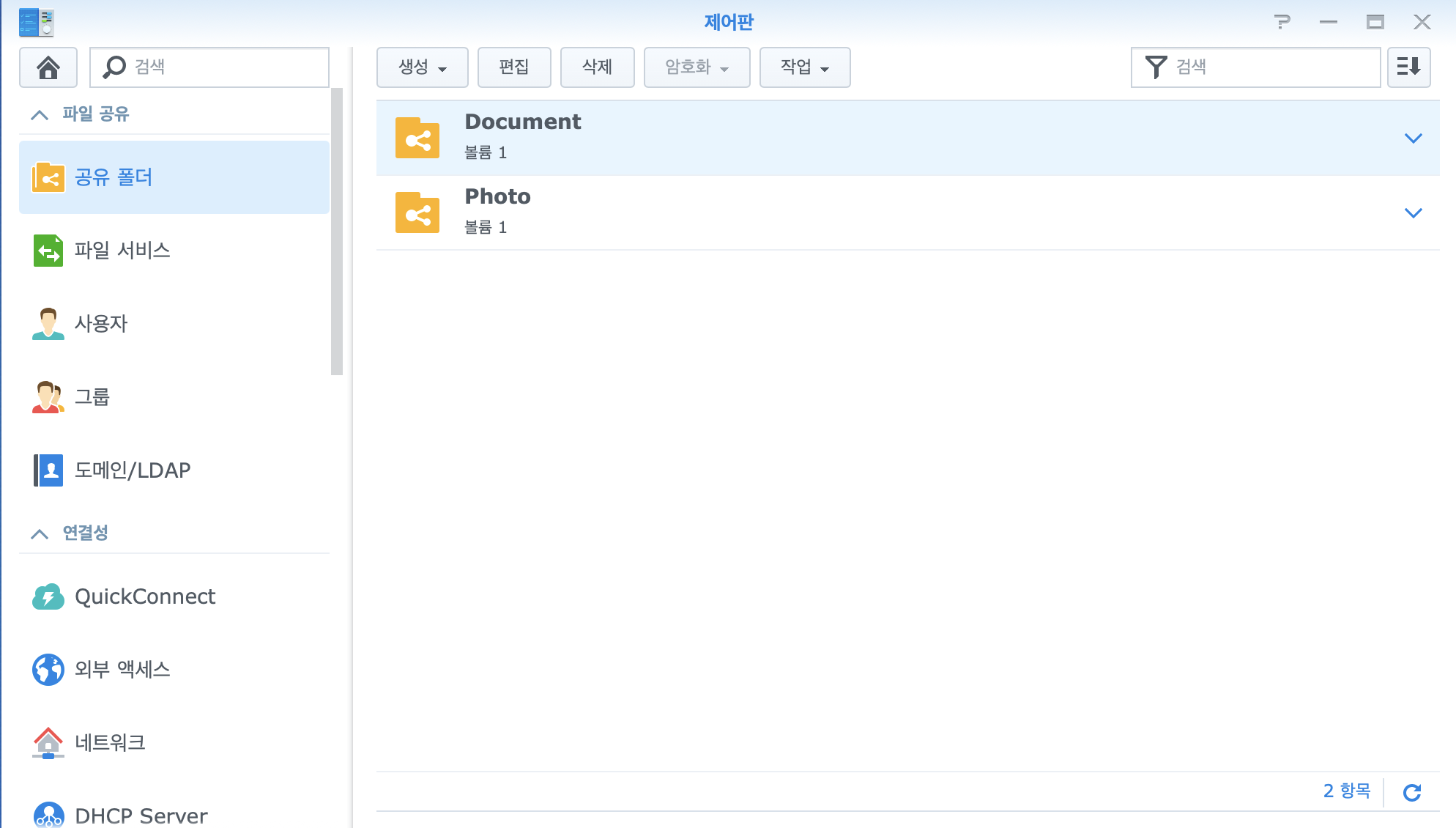This screenshot has width=1456, height=828.
Task: Go to the control panel home icon
Action: [x=48, y=67]
